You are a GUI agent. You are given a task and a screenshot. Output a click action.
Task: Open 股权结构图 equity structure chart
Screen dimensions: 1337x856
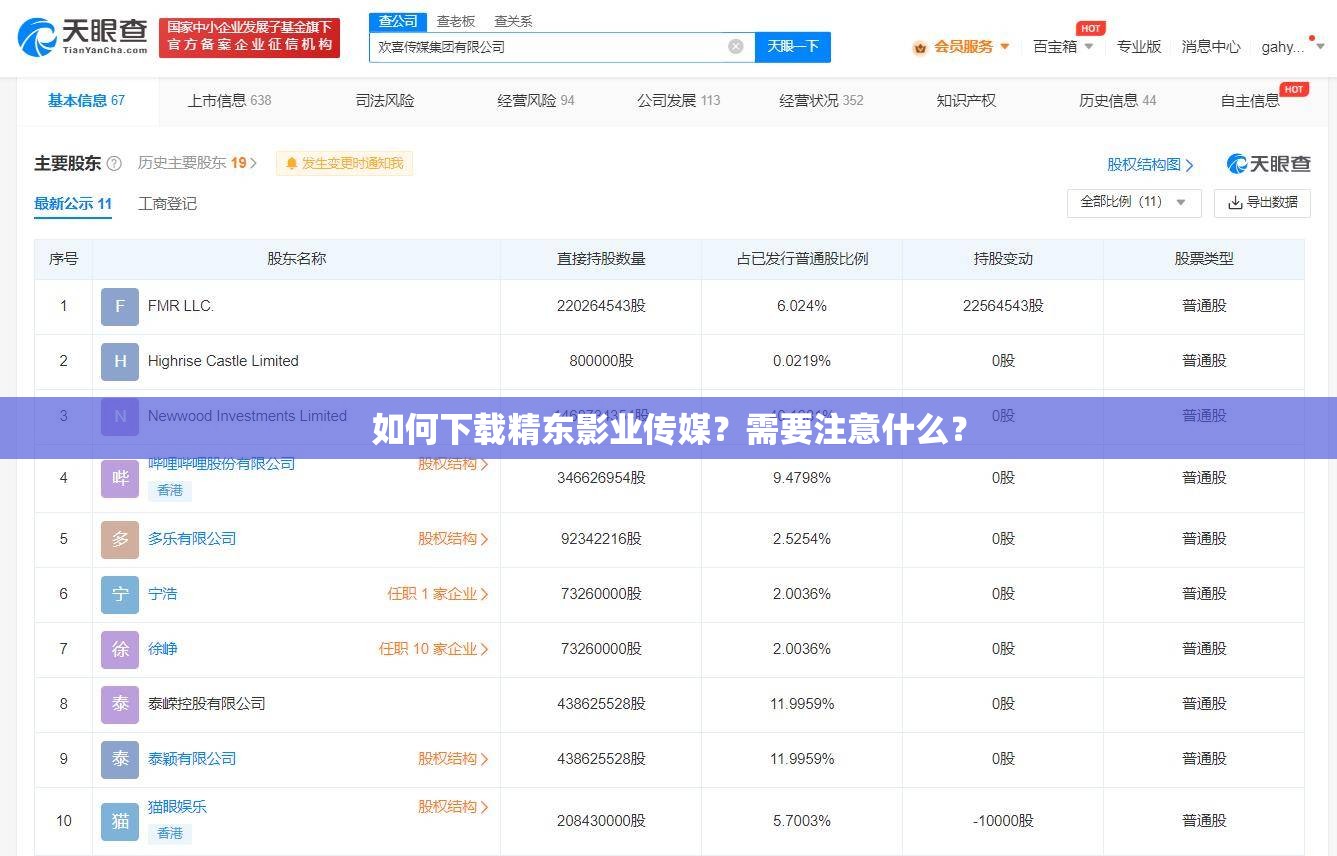point(1148,164)
